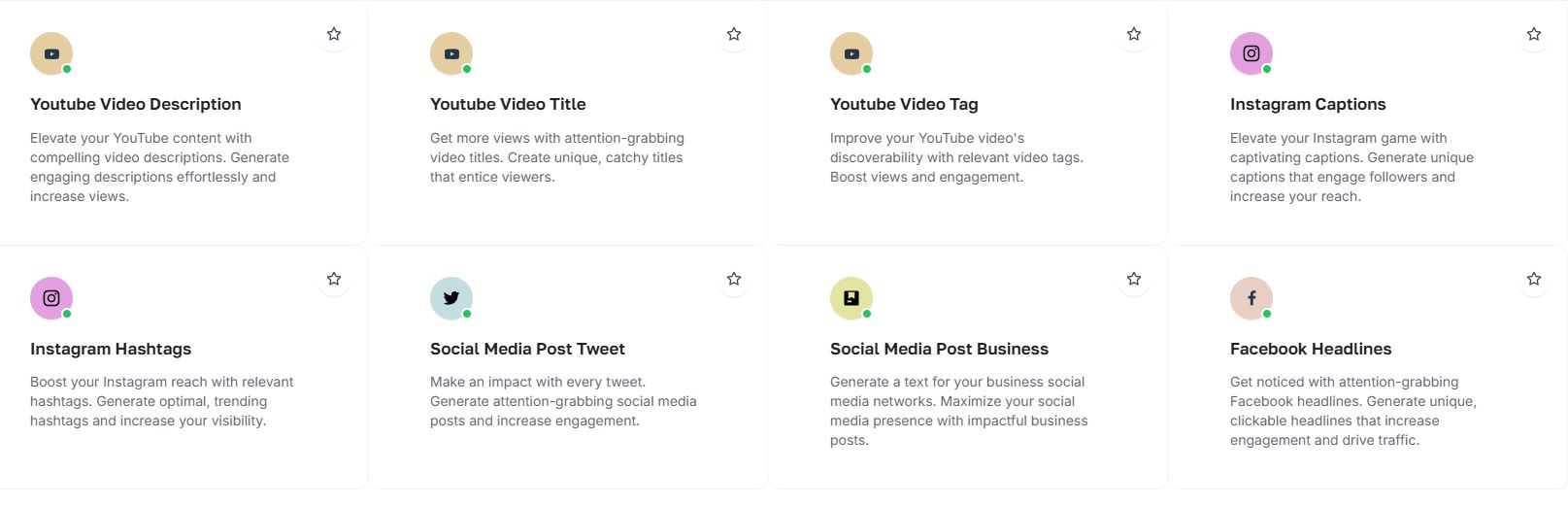Favorite Youtube Video Description with its star
The height and width of the screenshot is (506, 1568).
pyautogui.click(x=334, y=34)
